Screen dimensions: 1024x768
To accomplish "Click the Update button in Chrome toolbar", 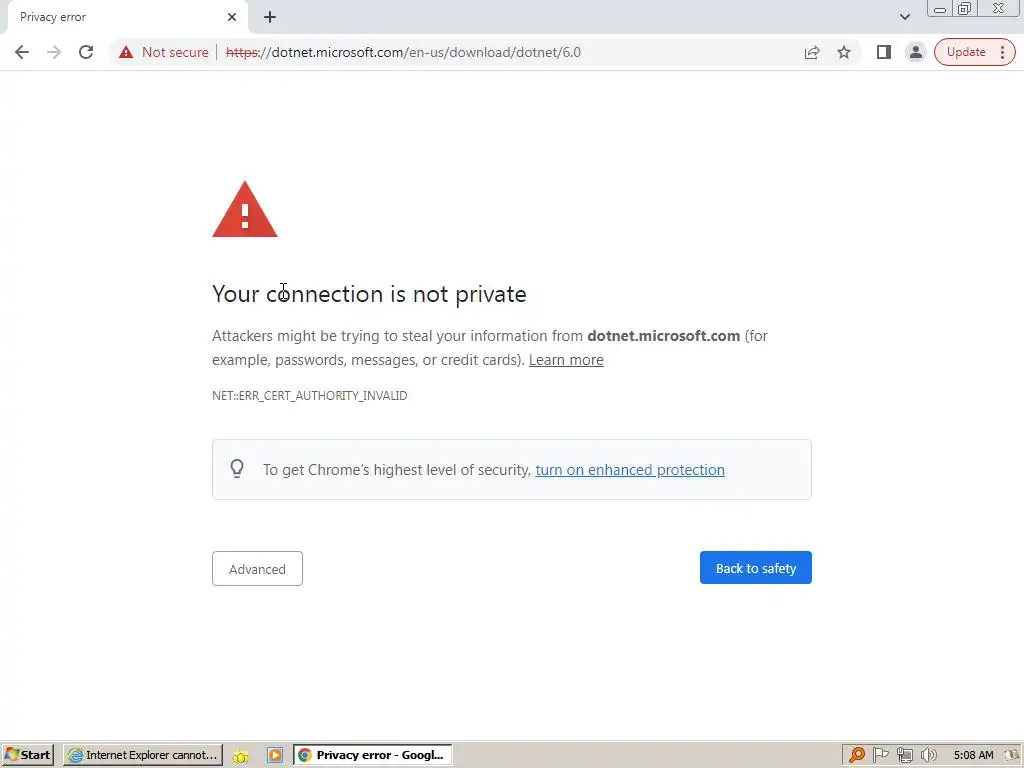I will click(966, 52).
